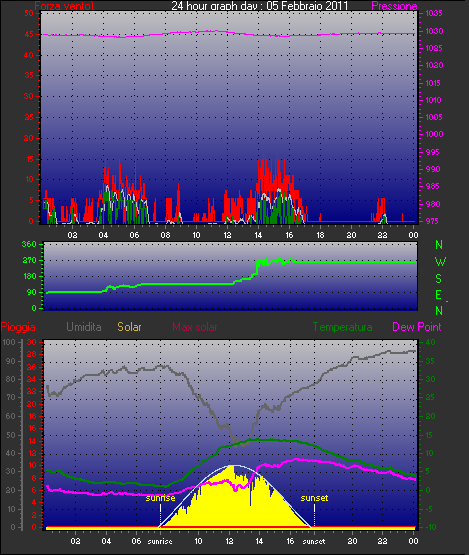Click the 14 hour tick under wind chart
Screen dimensions: 469x555
click(x=258, y=235)
